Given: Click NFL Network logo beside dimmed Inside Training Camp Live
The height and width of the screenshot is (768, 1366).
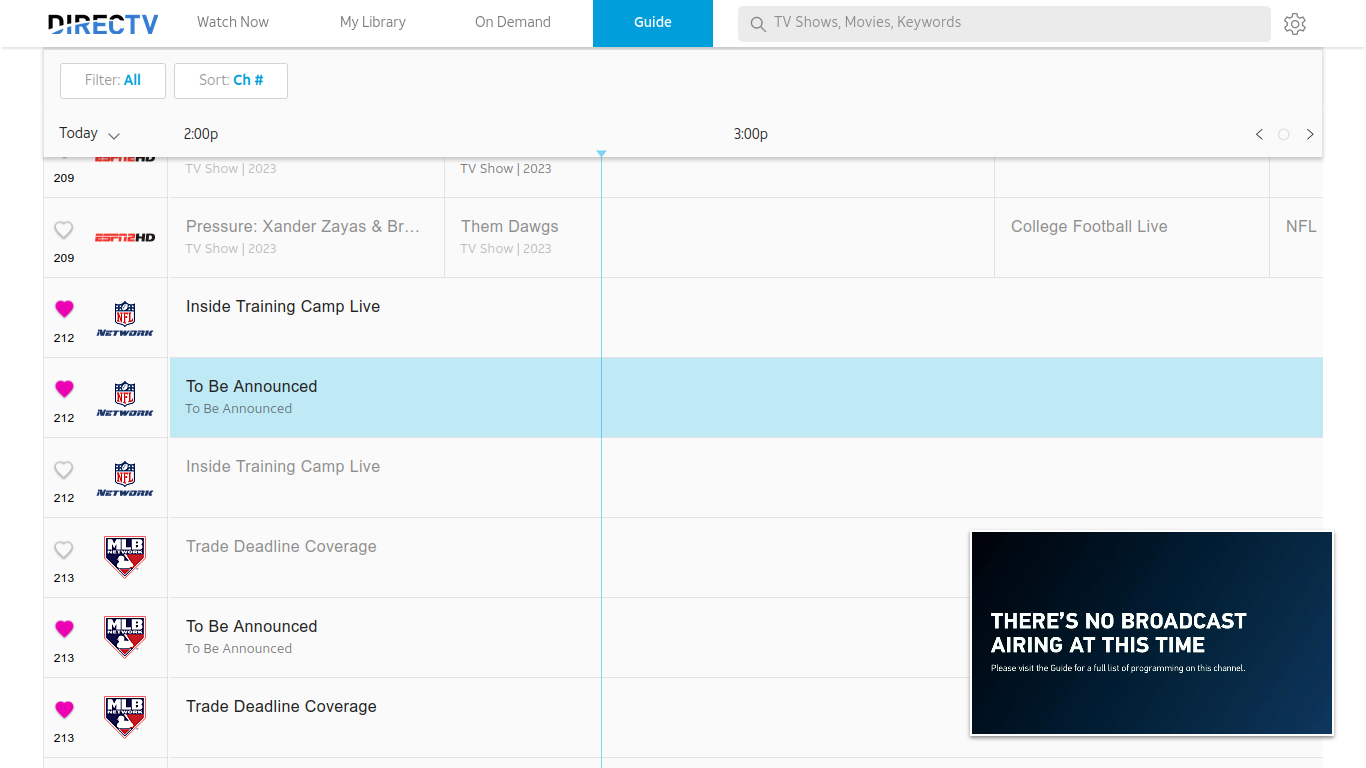Looking at the screenshot, I should click(x=125, y=478).
